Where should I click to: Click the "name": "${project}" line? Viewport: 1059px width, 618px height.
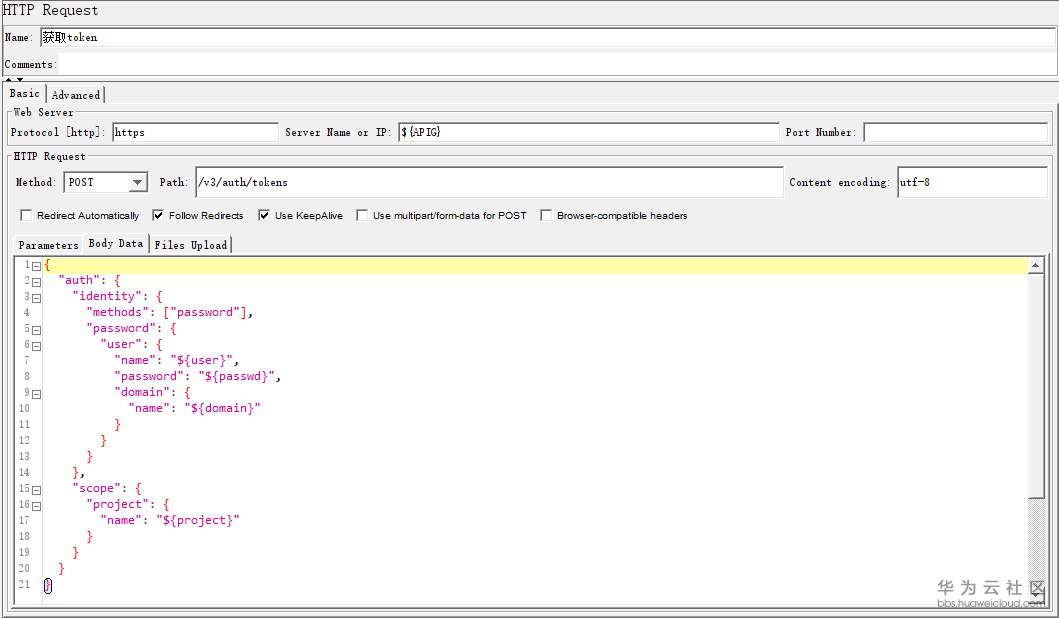(x=170, y=520)
